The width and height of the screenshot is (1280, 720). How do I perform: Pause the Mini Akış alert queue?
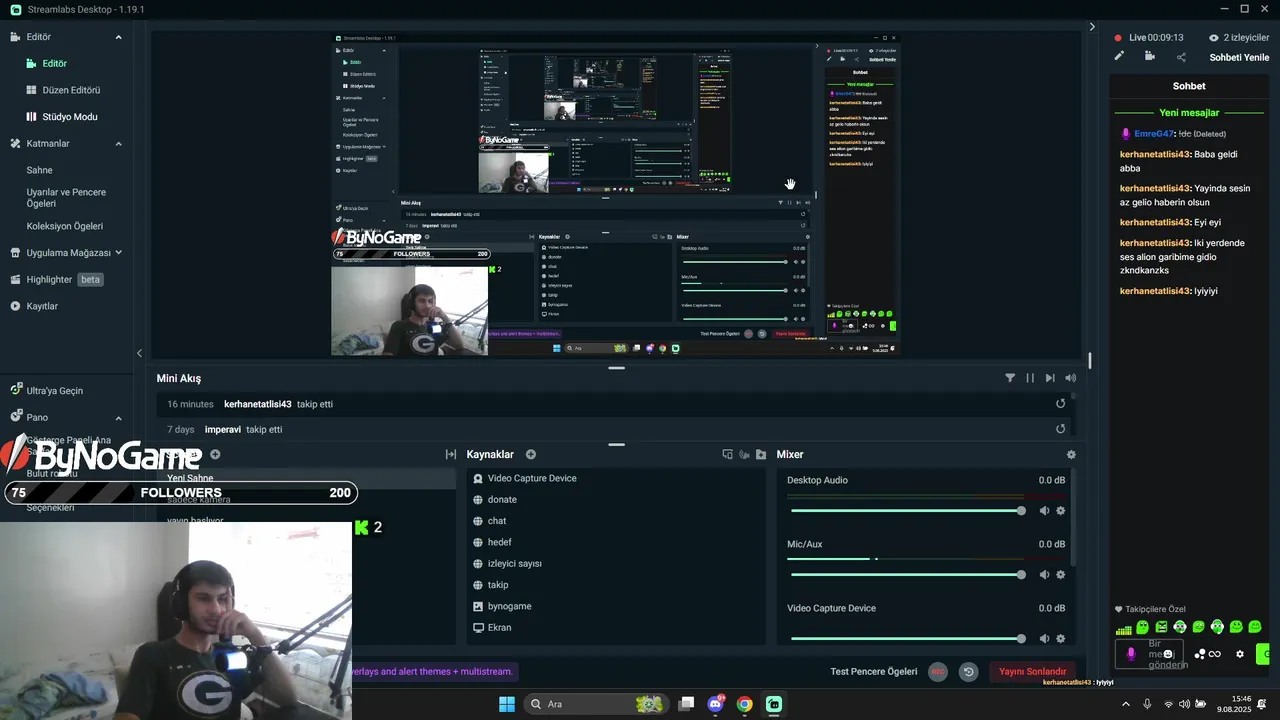(1030, 378)
